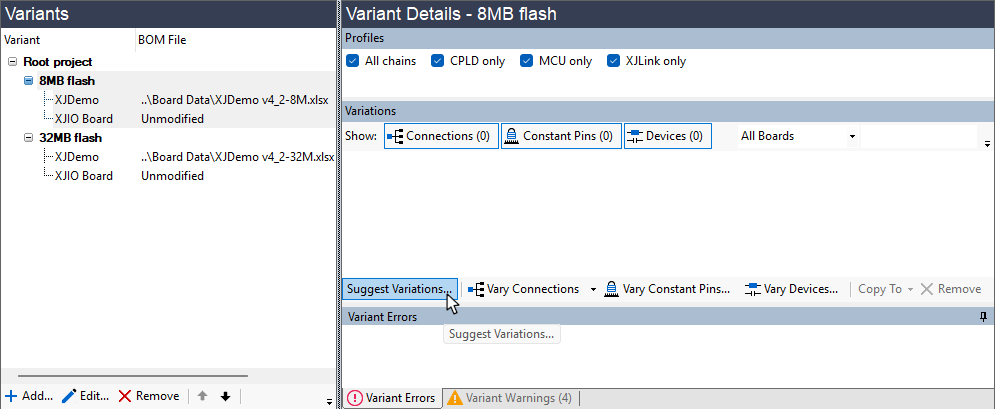Toggle Connections filter in Show bar

point(440,136)
